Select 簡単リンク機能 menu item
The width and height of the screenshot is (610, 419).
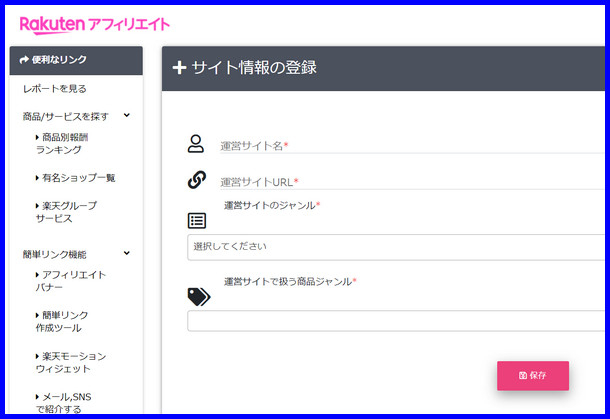(x=54, y=254)
